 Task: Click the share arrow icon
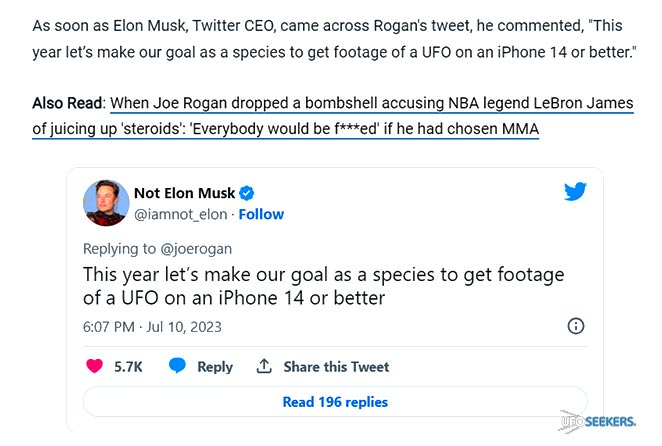[264, 366]
